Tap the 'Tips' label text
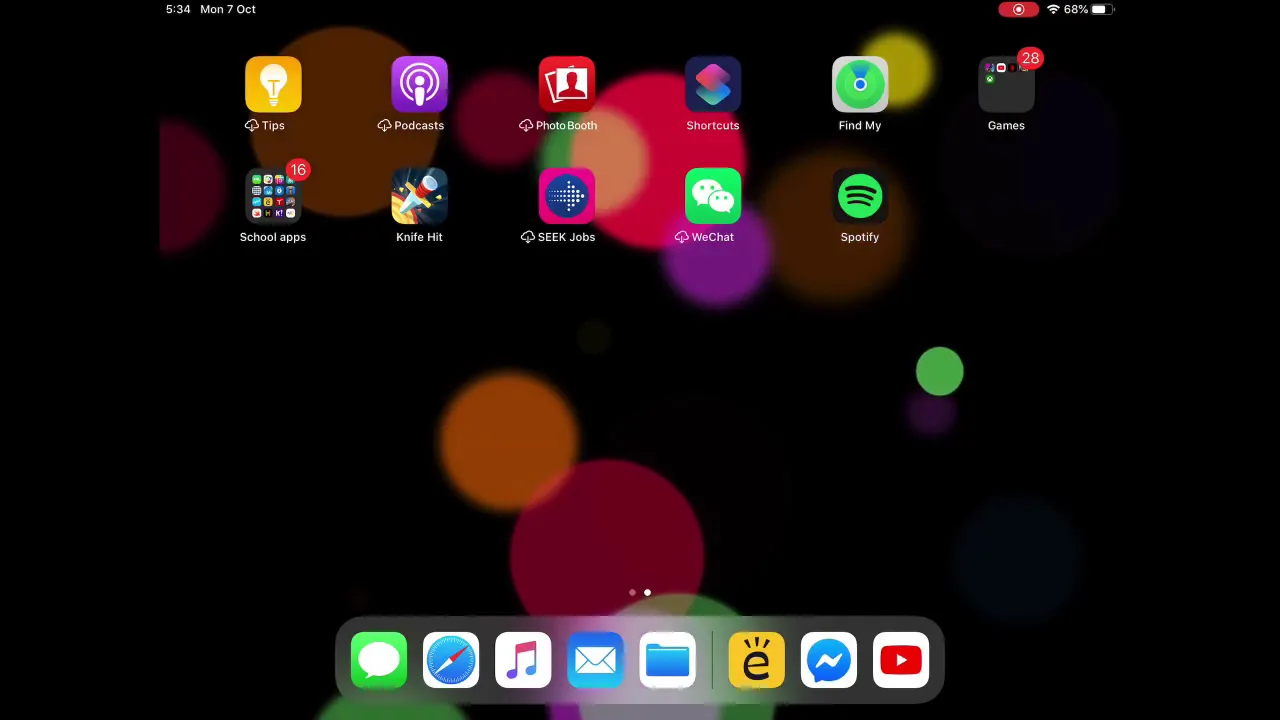 [x=273, y=125]
